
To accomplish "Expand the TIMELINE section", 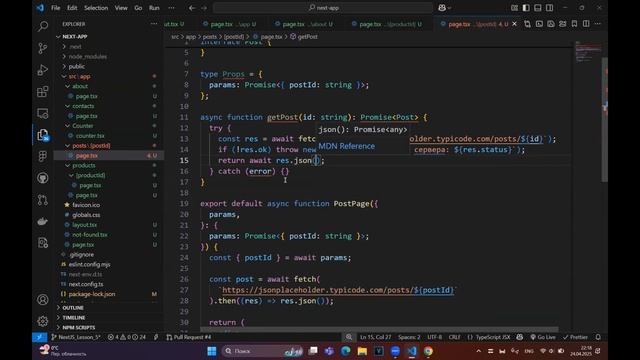I will pos(73,317).
